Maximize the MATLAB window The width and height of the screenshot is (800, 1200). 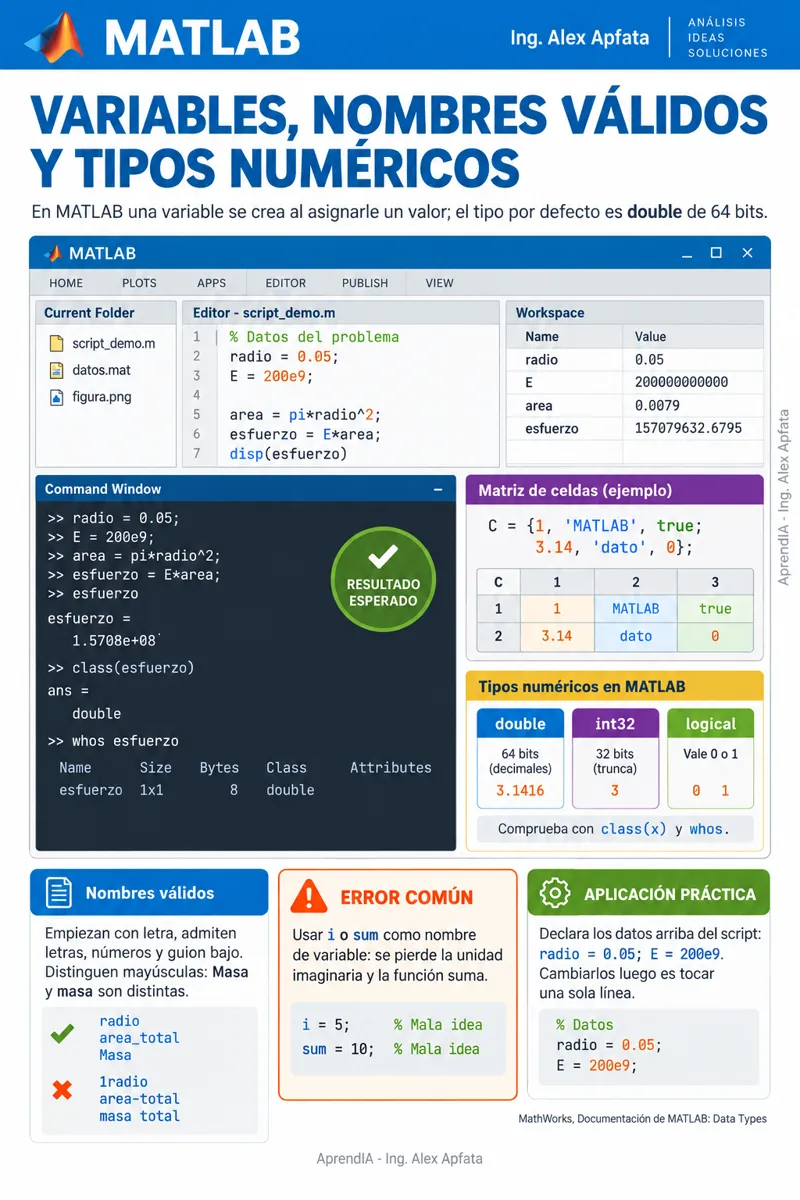[716, 253]
